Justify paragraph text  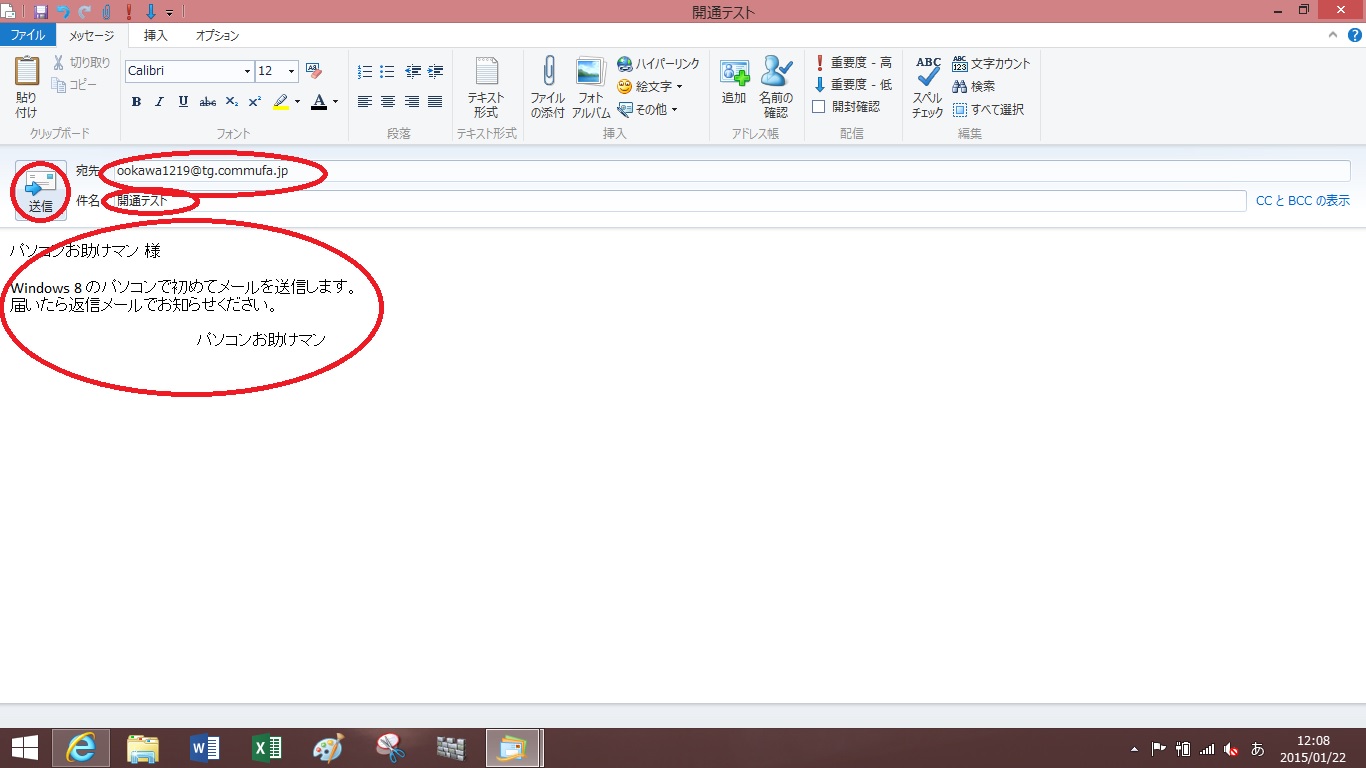coord(435,101)
